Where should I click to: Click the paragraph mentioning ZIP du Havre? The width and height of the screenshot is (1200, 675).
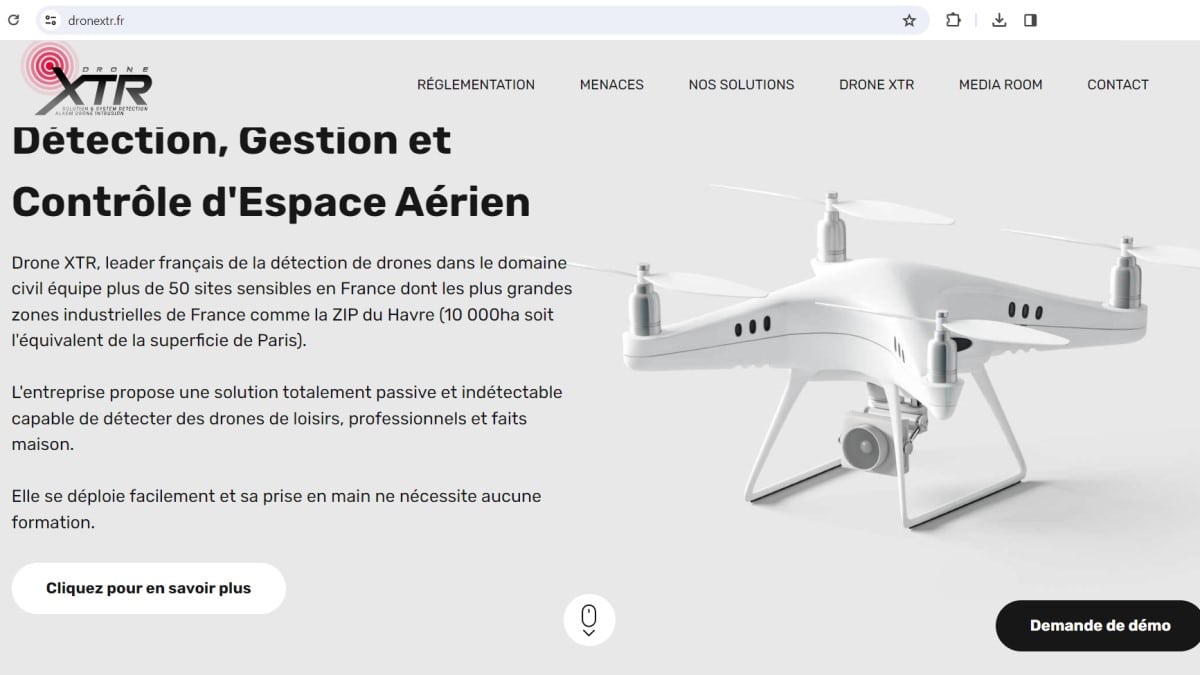292,302
